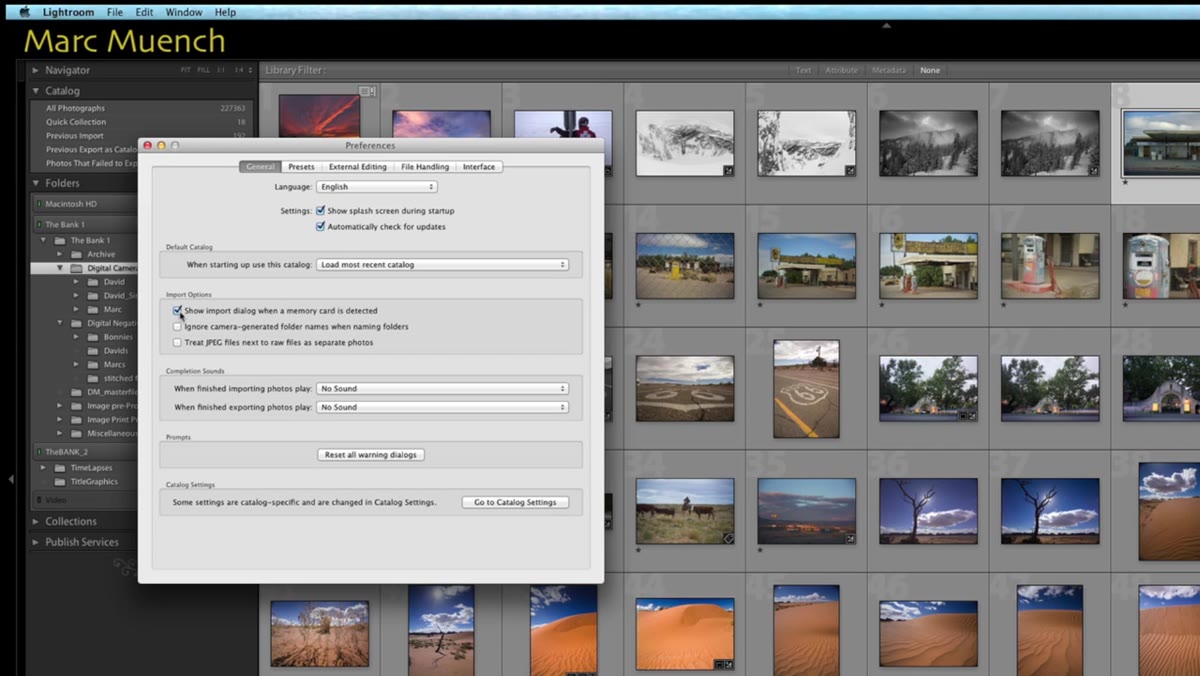The height and width of the screenshot is (676, 1200).
Task: Select the Route 66 road shield thumbnail
Action: tap(807, 388)
